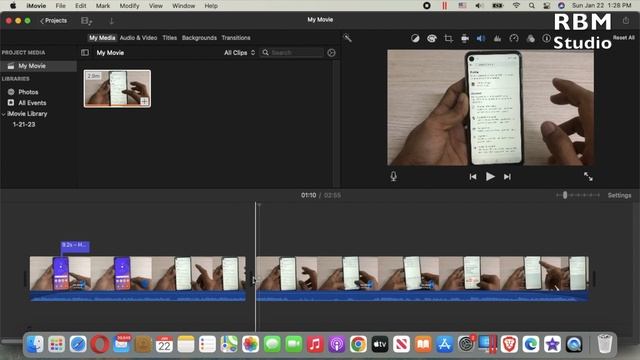This screenshot has width=640, height=360.
Task: Open iMovie star icon in dock
Action: (x=552, y=344)
